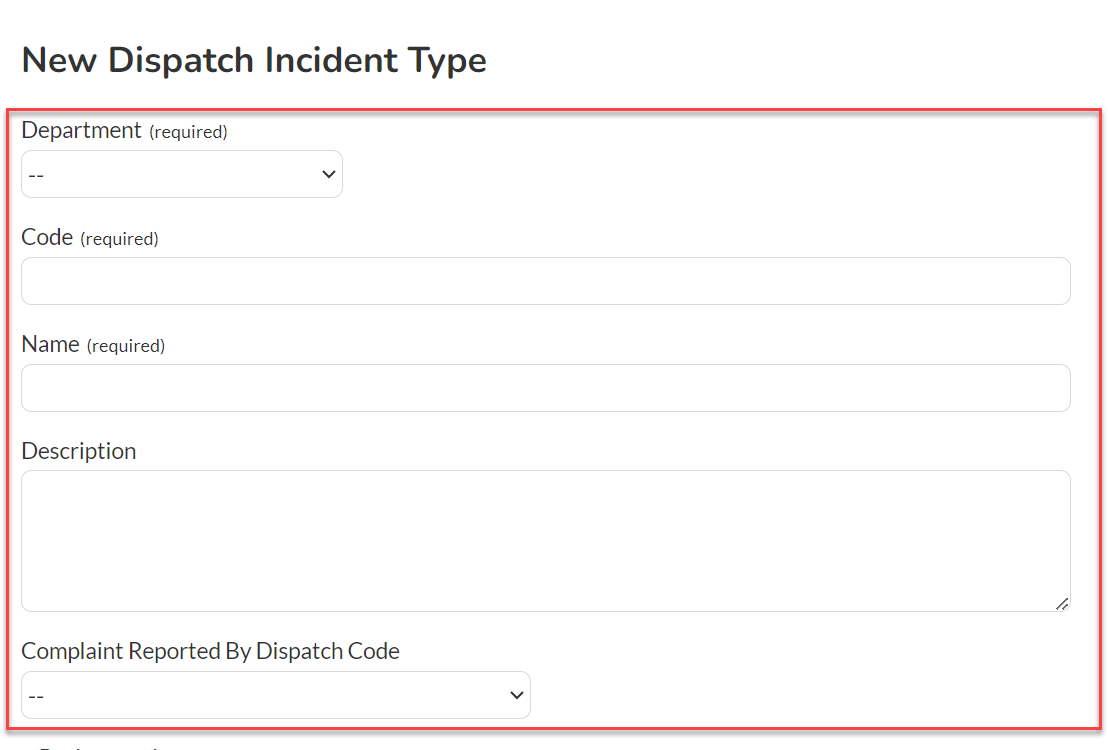Viewport: 1108px width, 750px height.
Task: Click the New Dispatch Incident Type heading
Action: coord(254,59)
